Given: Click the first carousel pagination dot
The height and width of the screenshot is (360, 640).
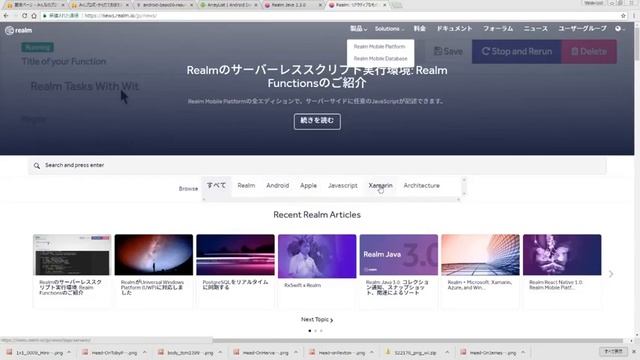Looking at the screenshot, I should click(310, 331).
